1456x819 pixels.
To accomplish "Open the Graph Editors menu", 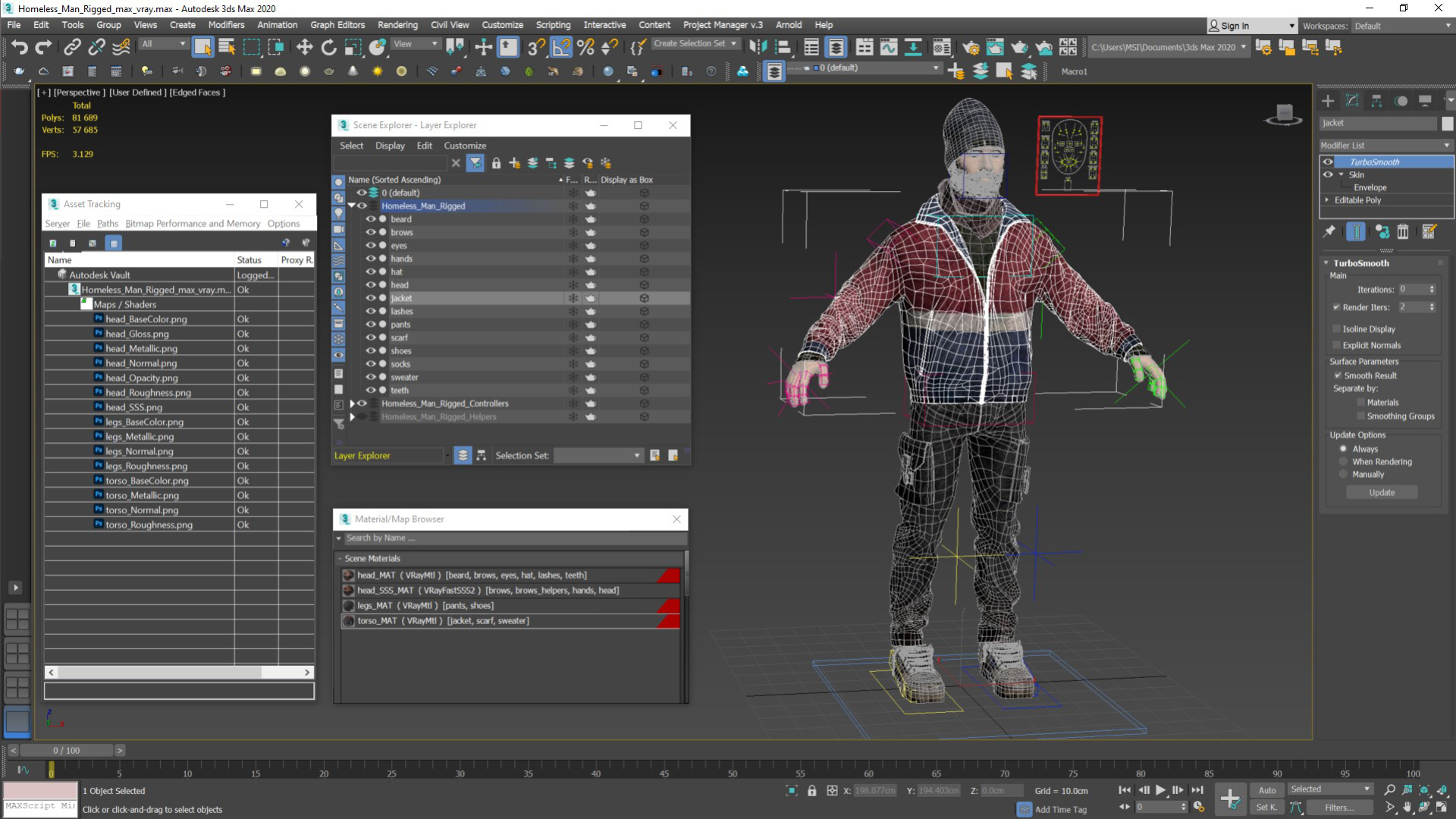I will point(337,25).
